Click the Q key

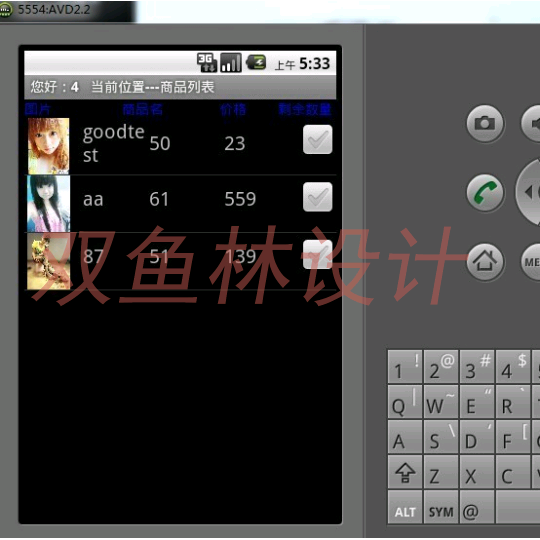click(405, 402)
